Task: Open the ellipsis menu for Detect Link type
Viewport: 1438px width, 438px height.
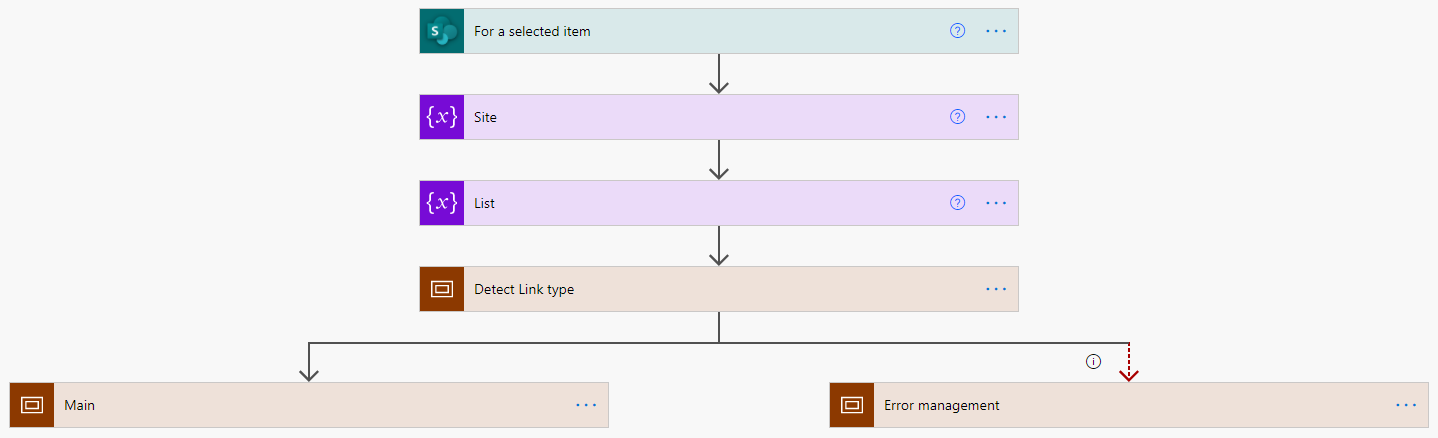Action: 996,289
